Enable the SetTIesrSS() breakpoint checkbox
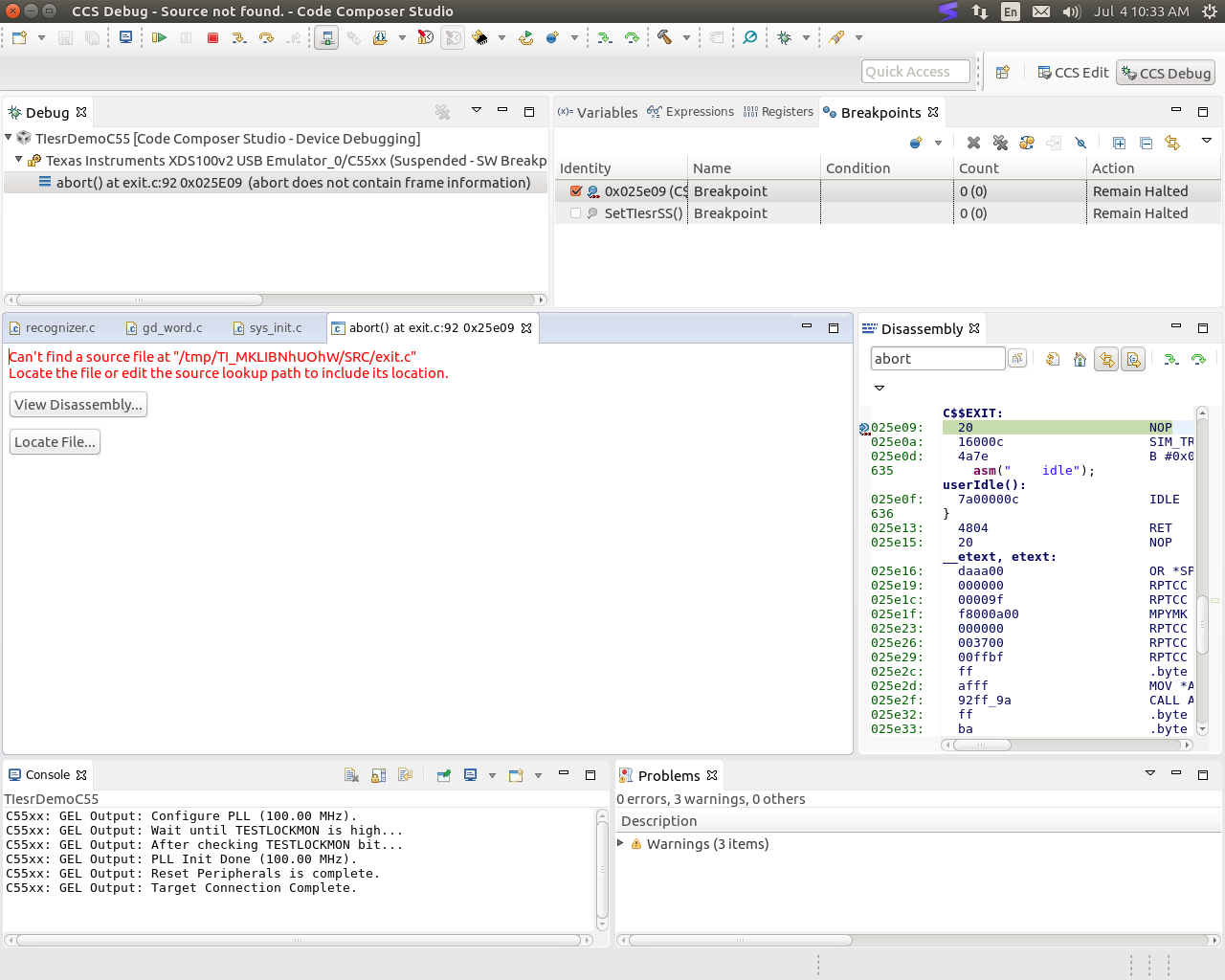The width and height of the screenshot is (1225, 980). [x=576, y=213]
